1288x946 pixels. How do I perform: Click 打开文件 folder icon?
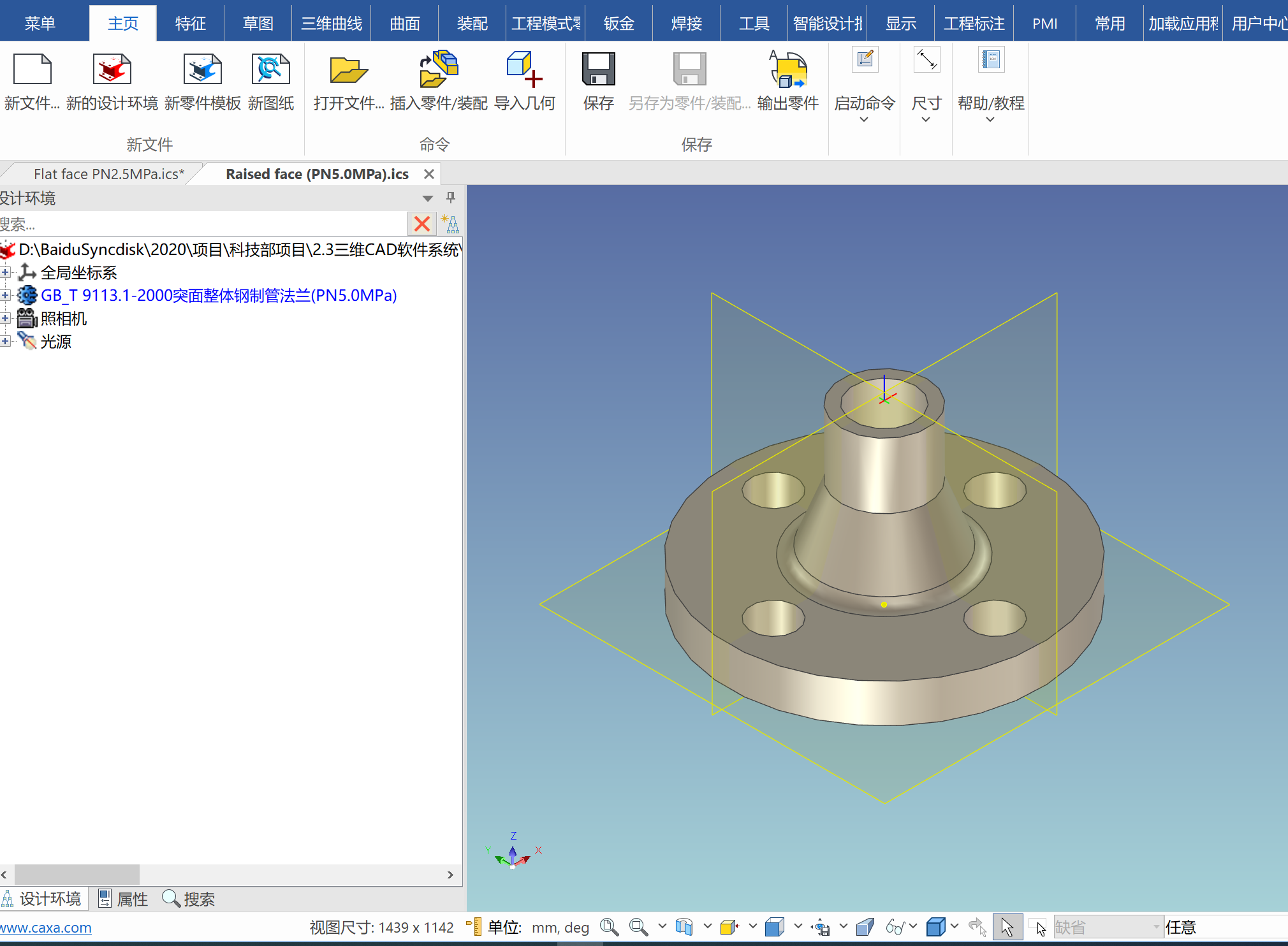pyautogui.click(x=348, y=70)
